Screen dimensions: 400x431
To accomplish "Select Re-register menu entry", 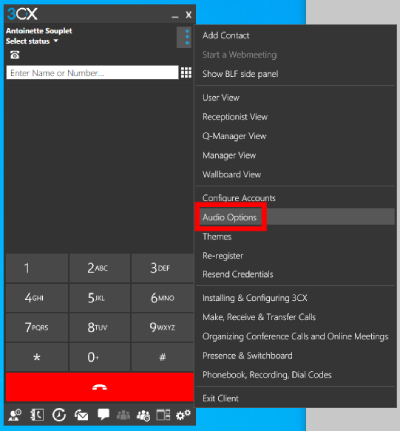I will coord(295,256).
